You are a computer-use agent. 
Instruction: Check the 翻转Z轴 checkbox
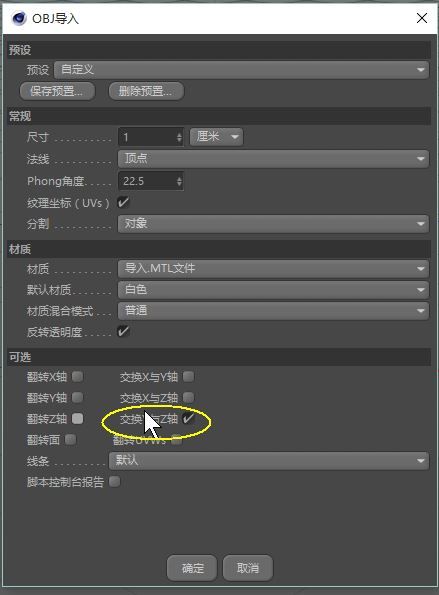(x=77, y=419)
